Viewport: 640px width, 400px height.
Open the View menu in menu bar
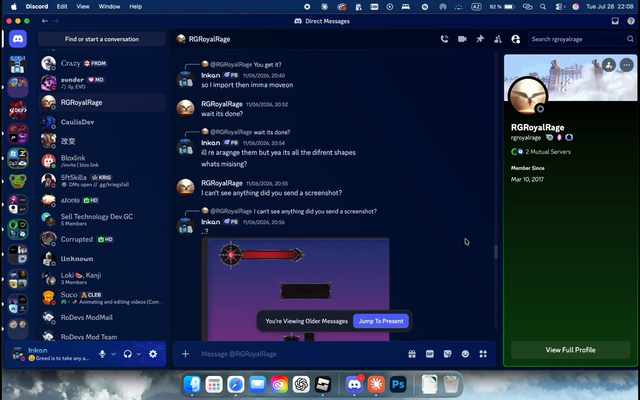[83, 7]
